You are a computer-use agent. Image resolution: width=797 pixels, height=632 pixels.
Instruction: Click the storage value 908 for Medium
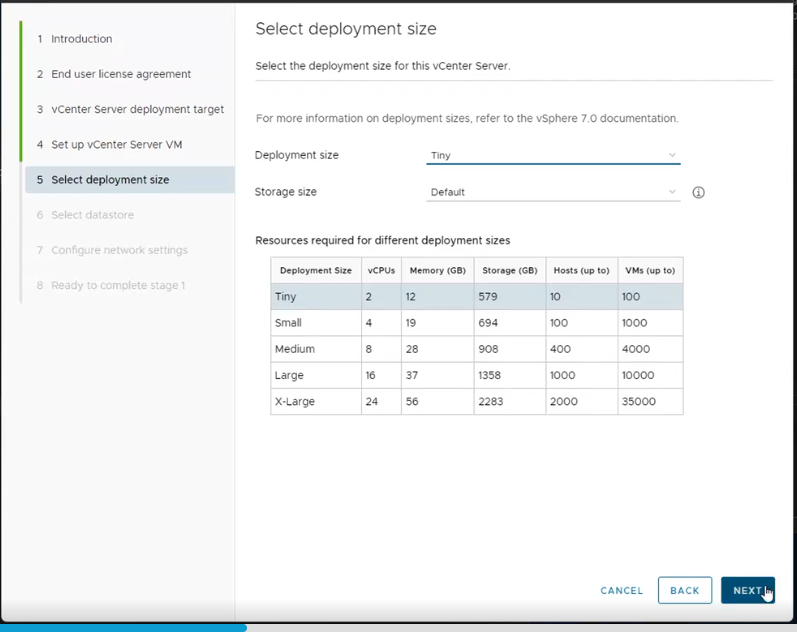pyautogui.click(x=488, y=349)
